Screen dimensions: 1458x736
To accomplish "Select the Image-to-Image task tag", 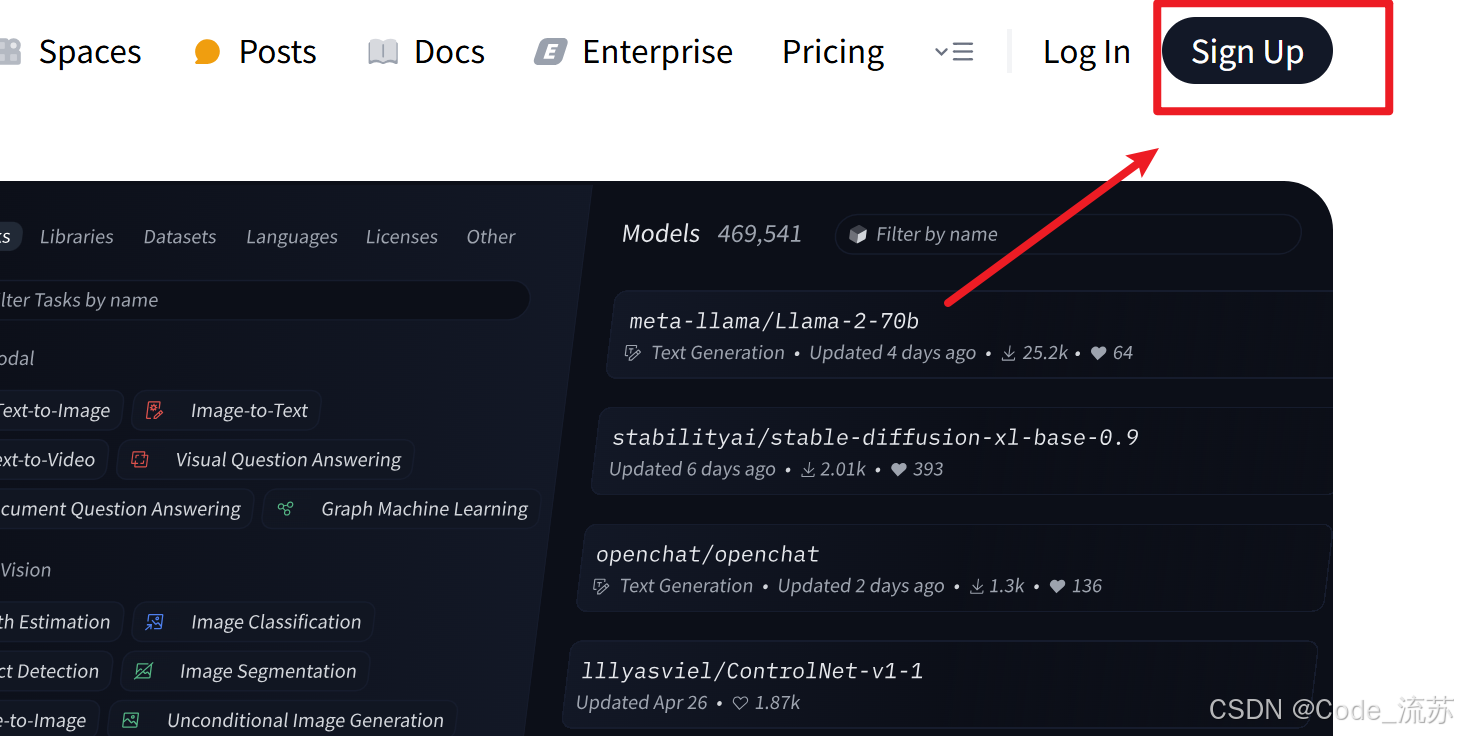I will pyautogui.click(x=49, y=720).
